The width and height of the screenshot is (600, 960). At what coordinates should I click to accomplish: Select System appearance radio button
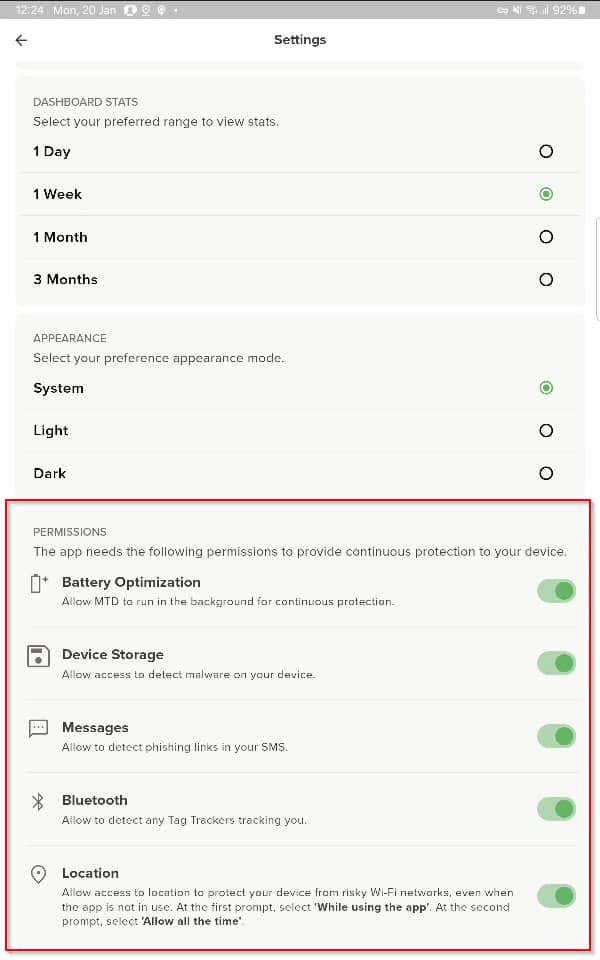coord(546,388)
